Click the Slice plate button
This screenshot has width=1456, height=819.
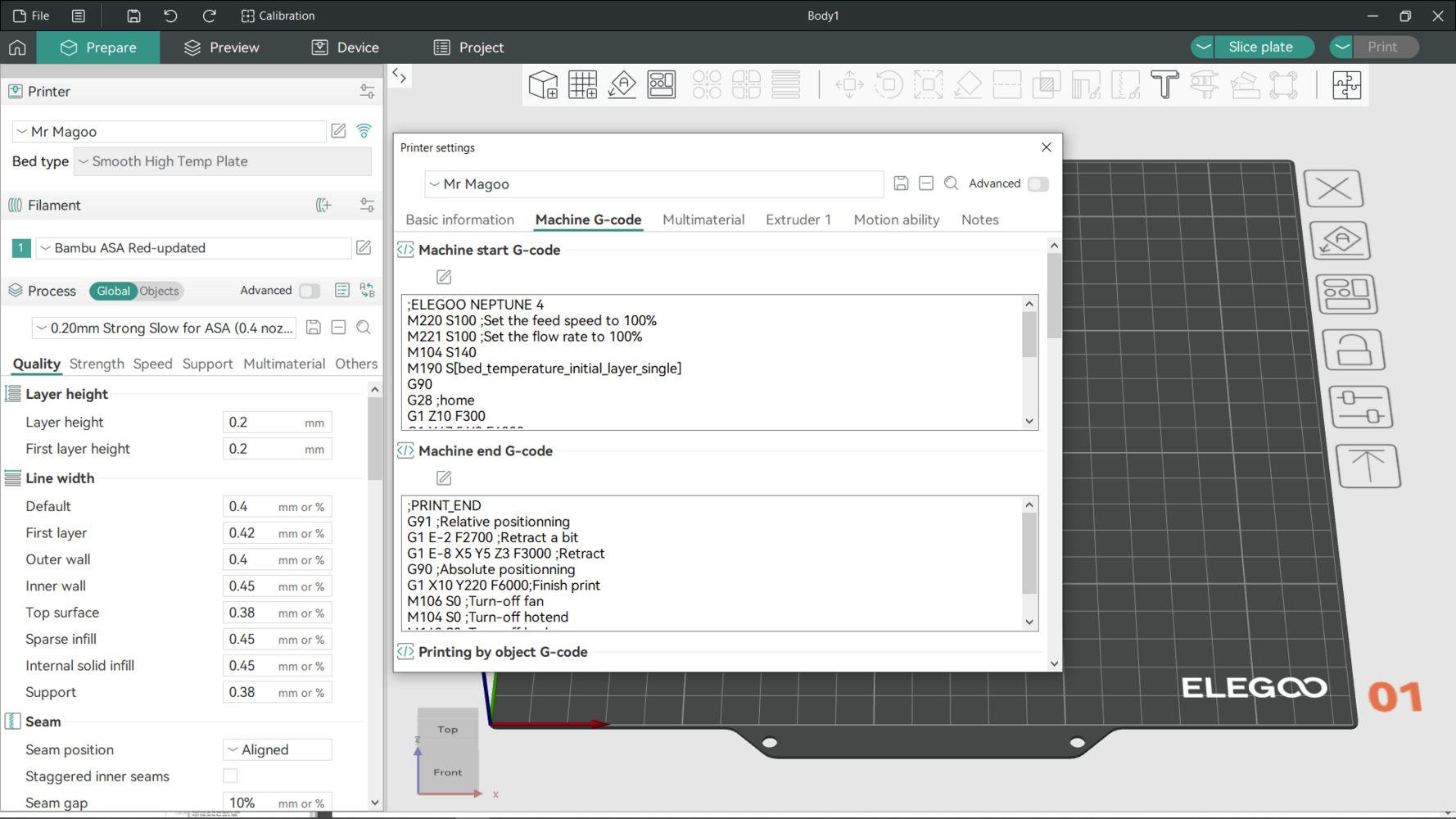1259,47
